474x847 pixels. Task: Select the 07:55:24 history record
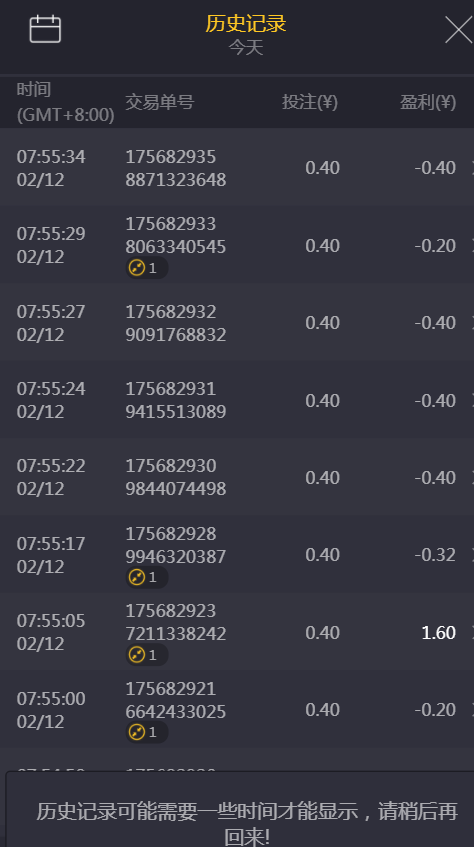tap(237, 400)
